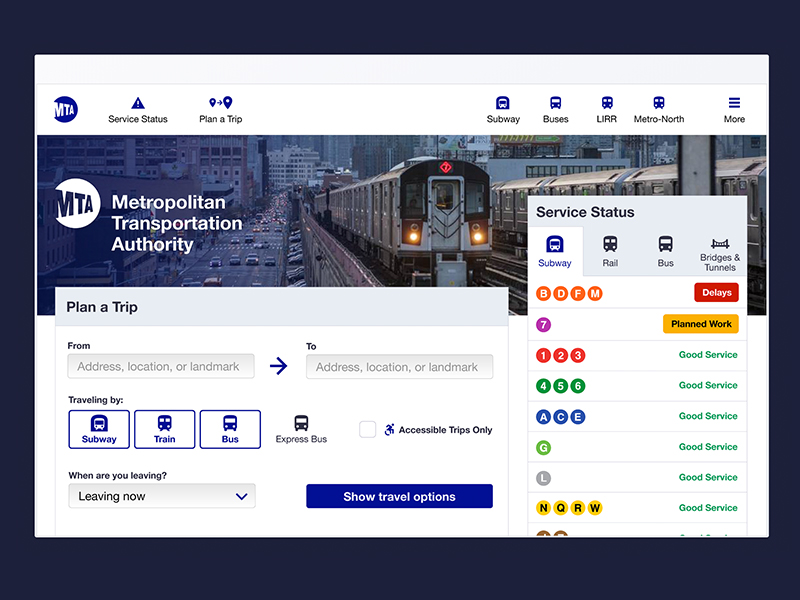Select the purple 7 line bullet

(543, 324)
